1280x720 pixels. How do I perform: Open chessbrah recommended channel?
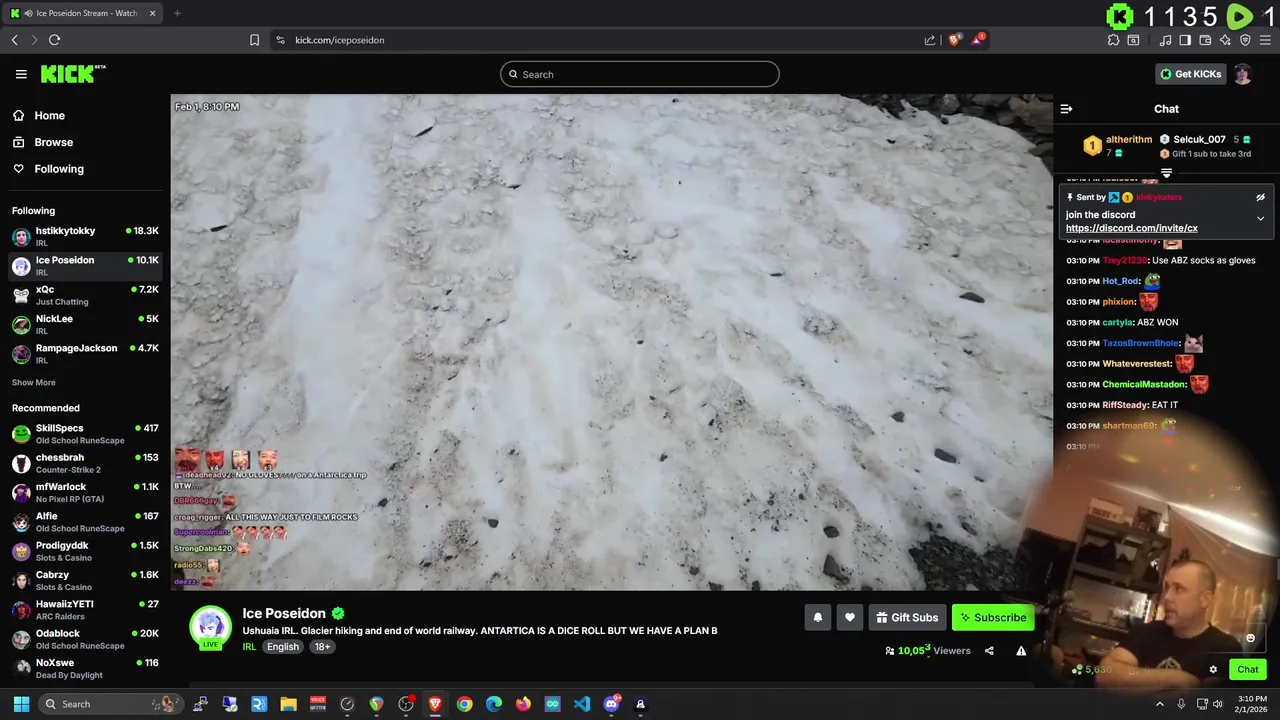coord(85,463)
